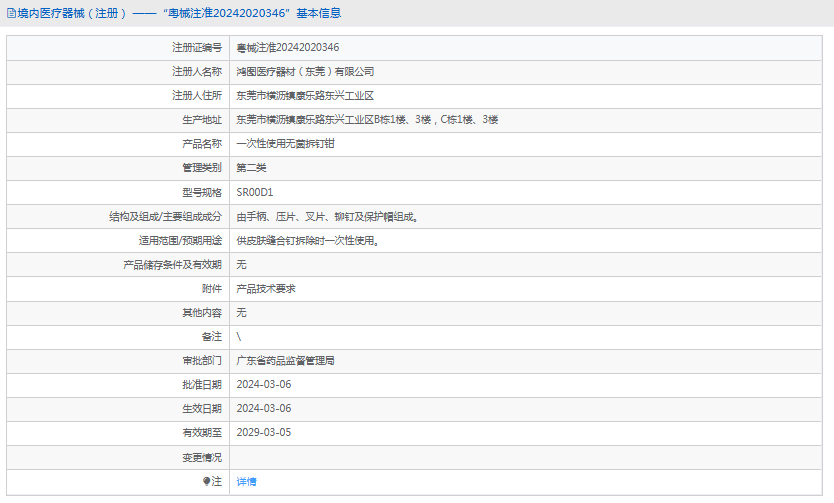Click the document icon beside the page title
834x503 pixels.
click(11, 13)
